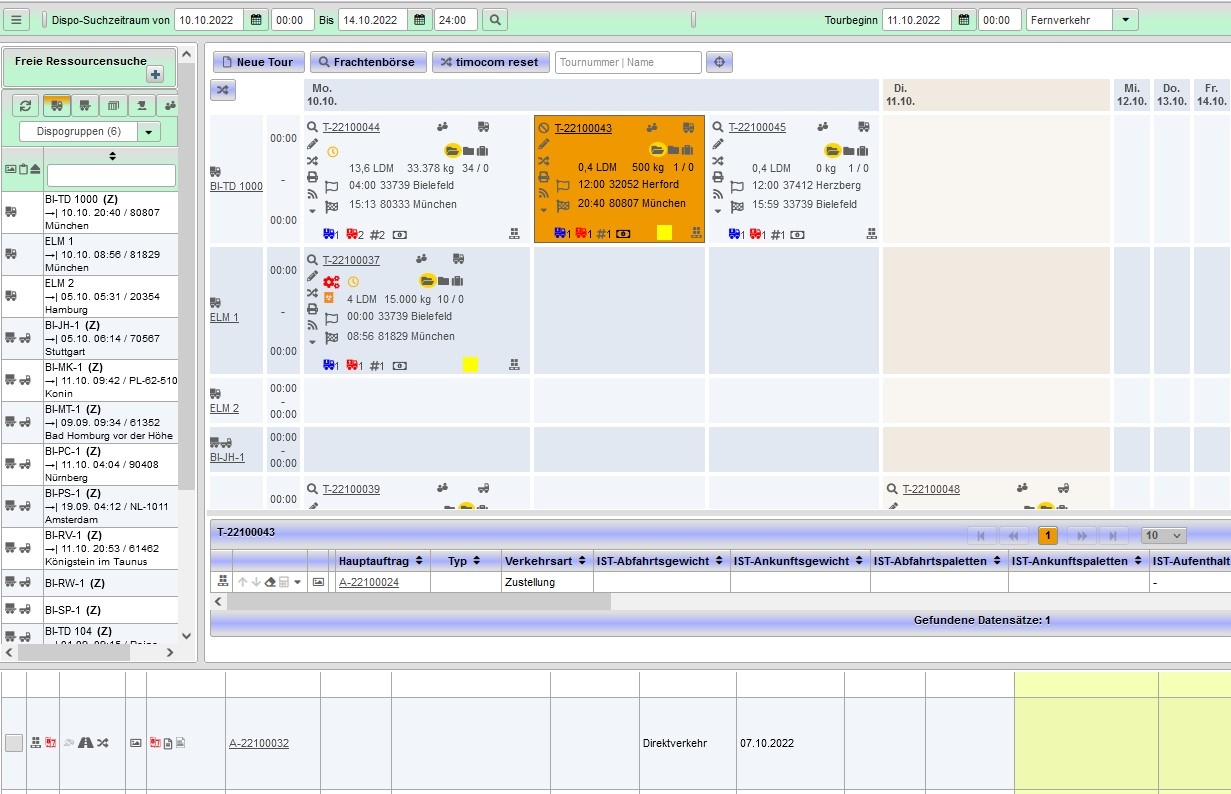Click the Neue Tour button
The width and height of the screenshot is (1231, 794).
tap(257, 62)
